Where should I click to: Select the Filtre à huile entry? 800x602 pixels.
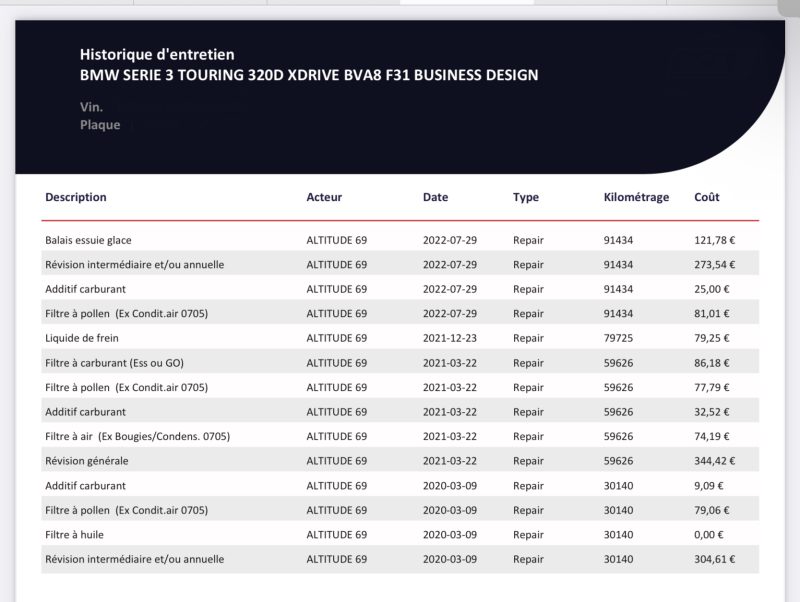(74, 534)
